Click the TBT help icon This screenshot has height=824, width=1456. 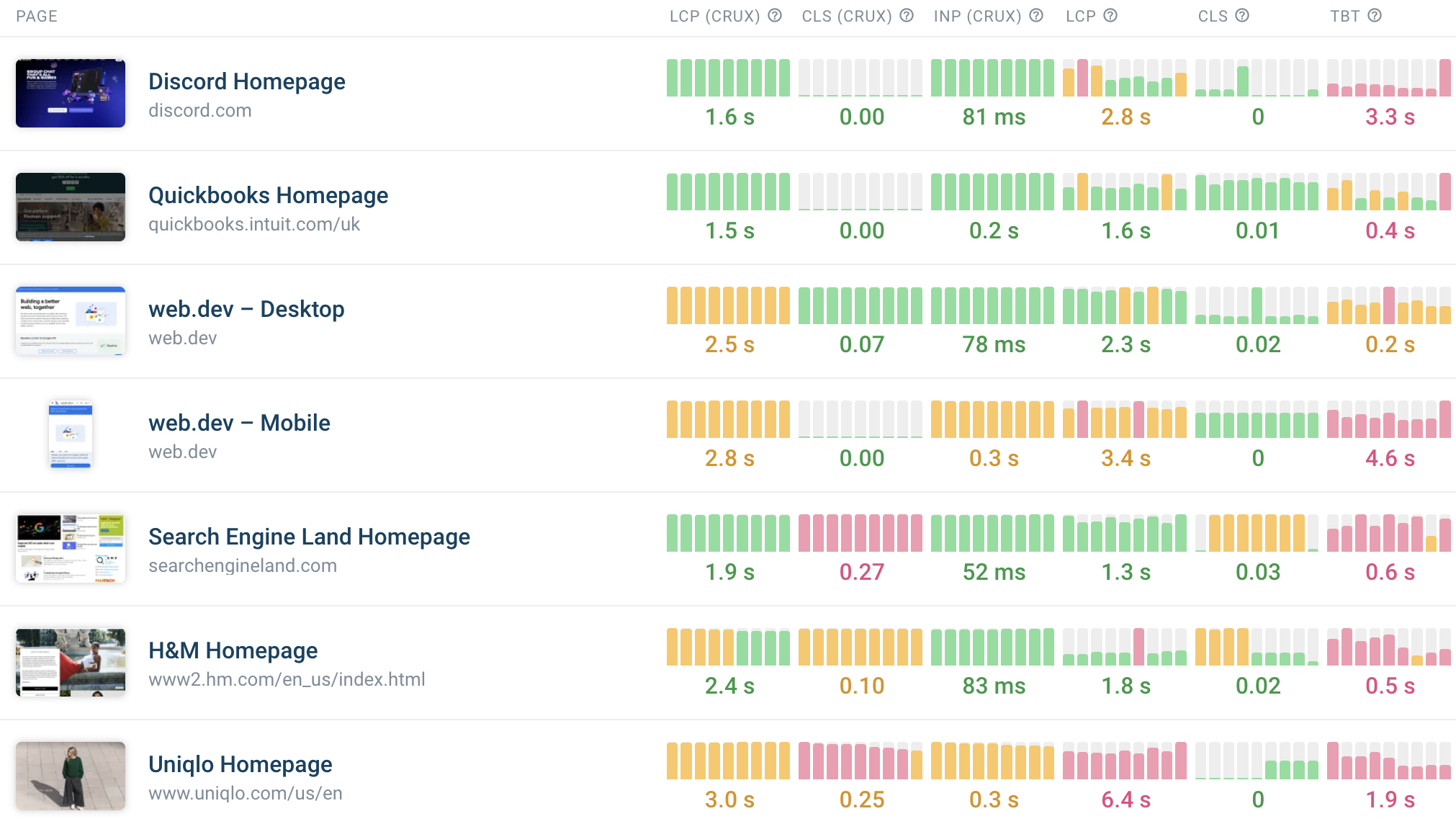pos(1375,16)
